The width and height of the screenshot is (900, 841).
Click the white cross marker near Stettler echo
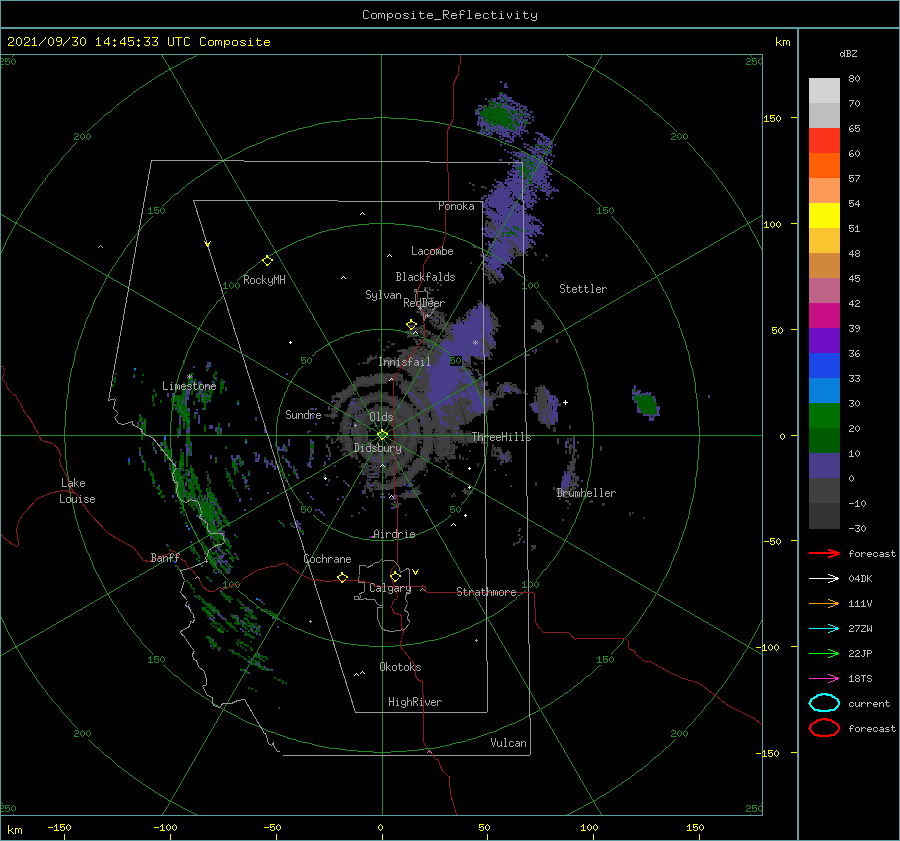[x=565, y=402]
